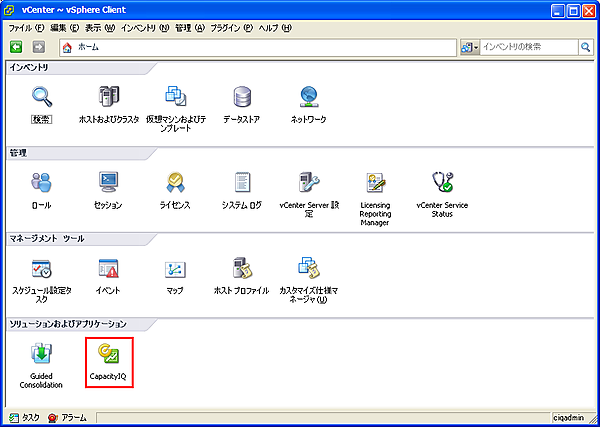Open ライセンス (Licensing) icon
The height and width of the screenshot is (427, 600).
tap(175, 182)
